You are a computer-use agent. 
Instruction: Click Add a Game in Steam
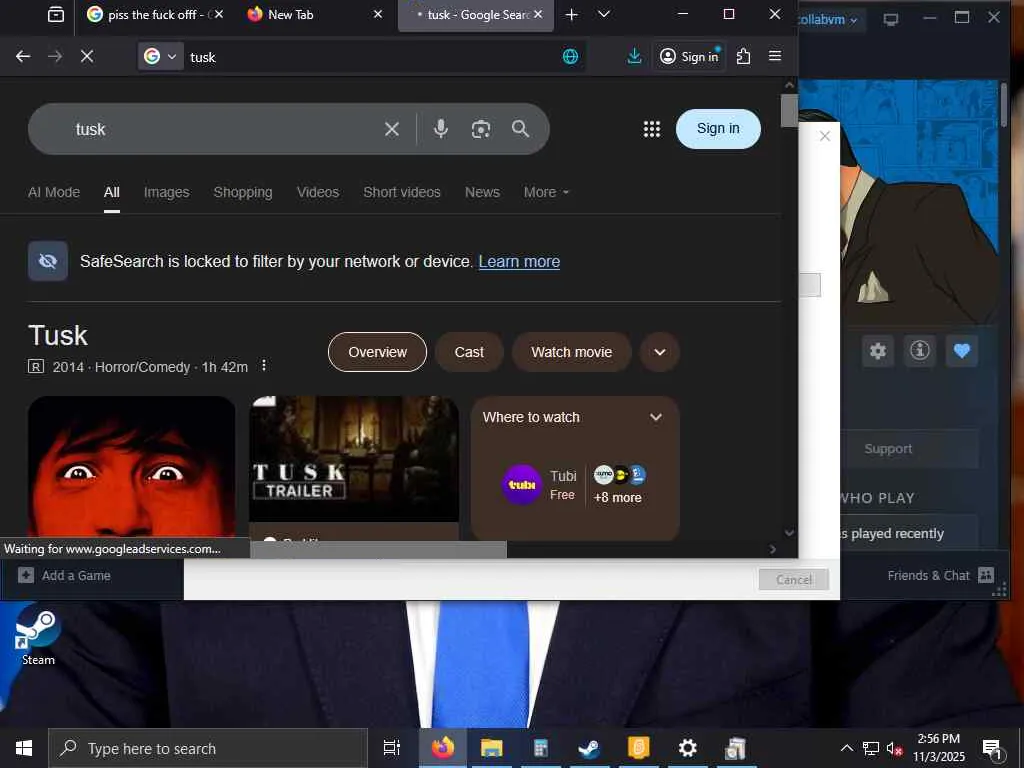tap(64, 575)
